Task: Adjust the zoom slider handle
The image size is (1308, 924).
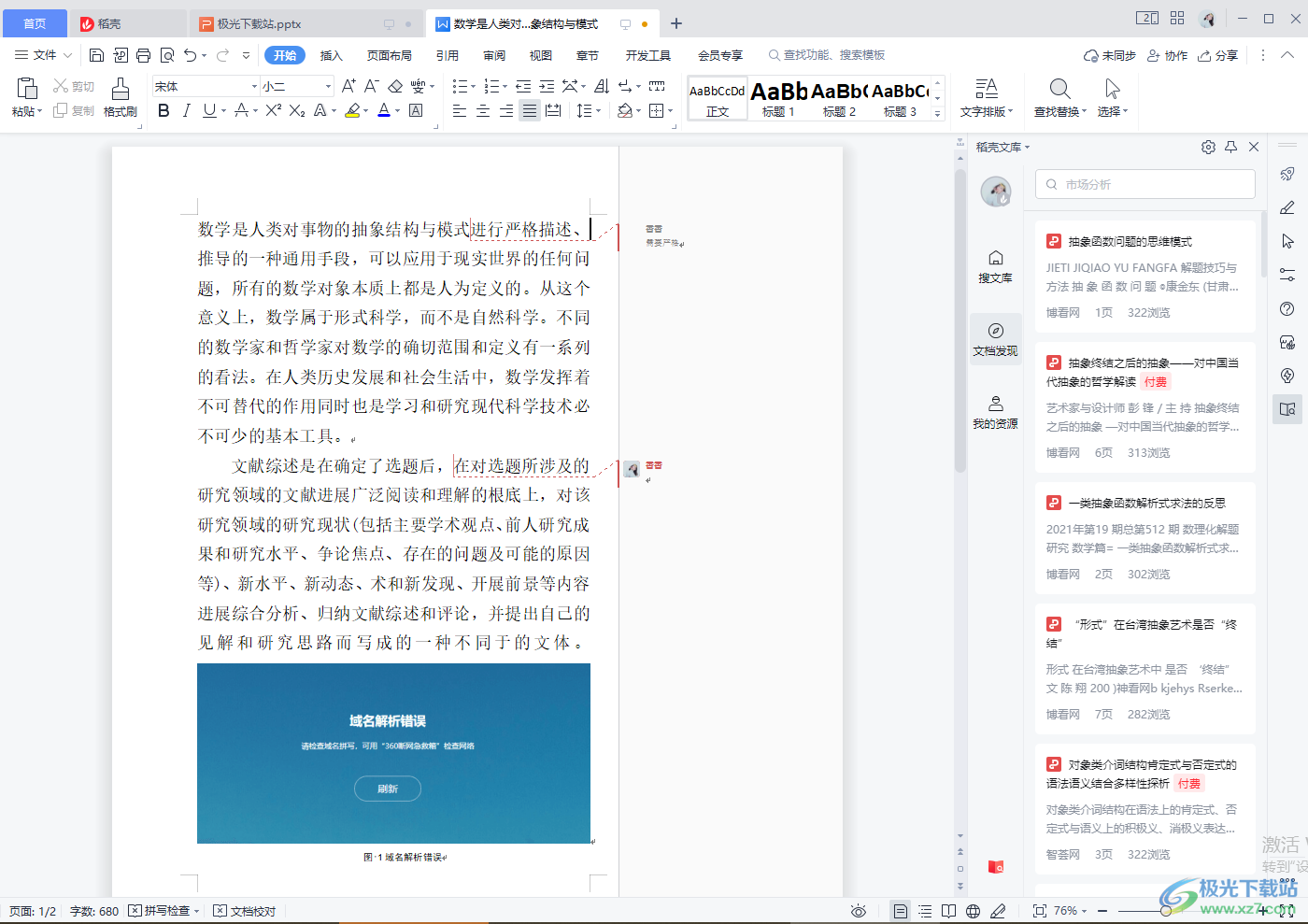Action: coord(1166,911)
